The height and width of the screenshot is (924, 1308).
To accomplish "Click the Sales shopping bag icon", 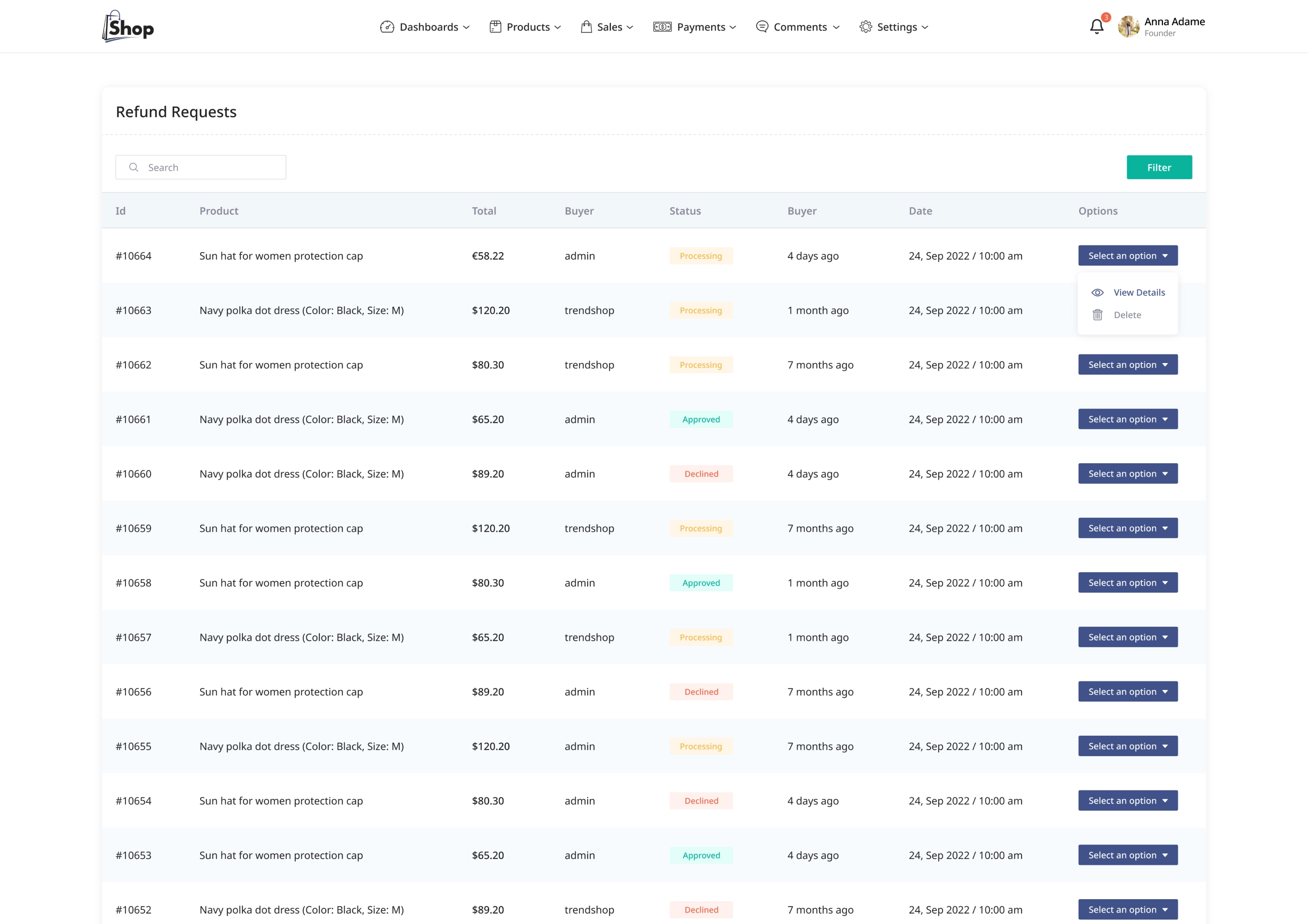I will click(586, 27).
